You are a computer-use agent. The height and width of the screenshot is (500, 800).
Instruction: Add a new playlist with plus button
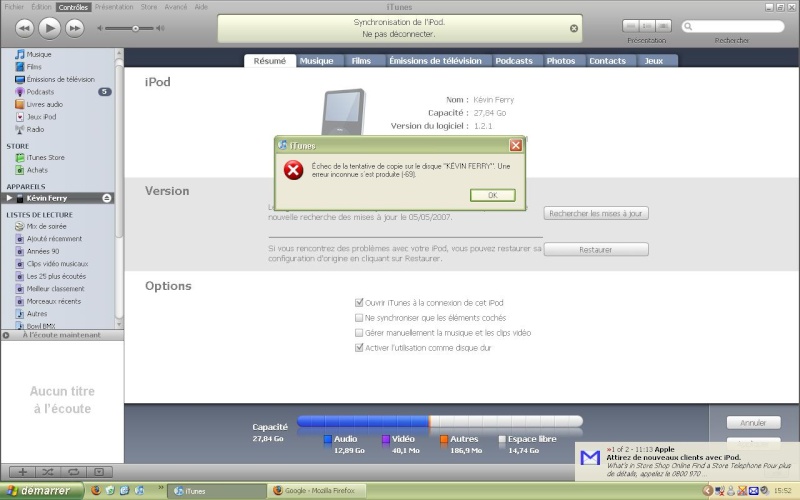point(22,472)
